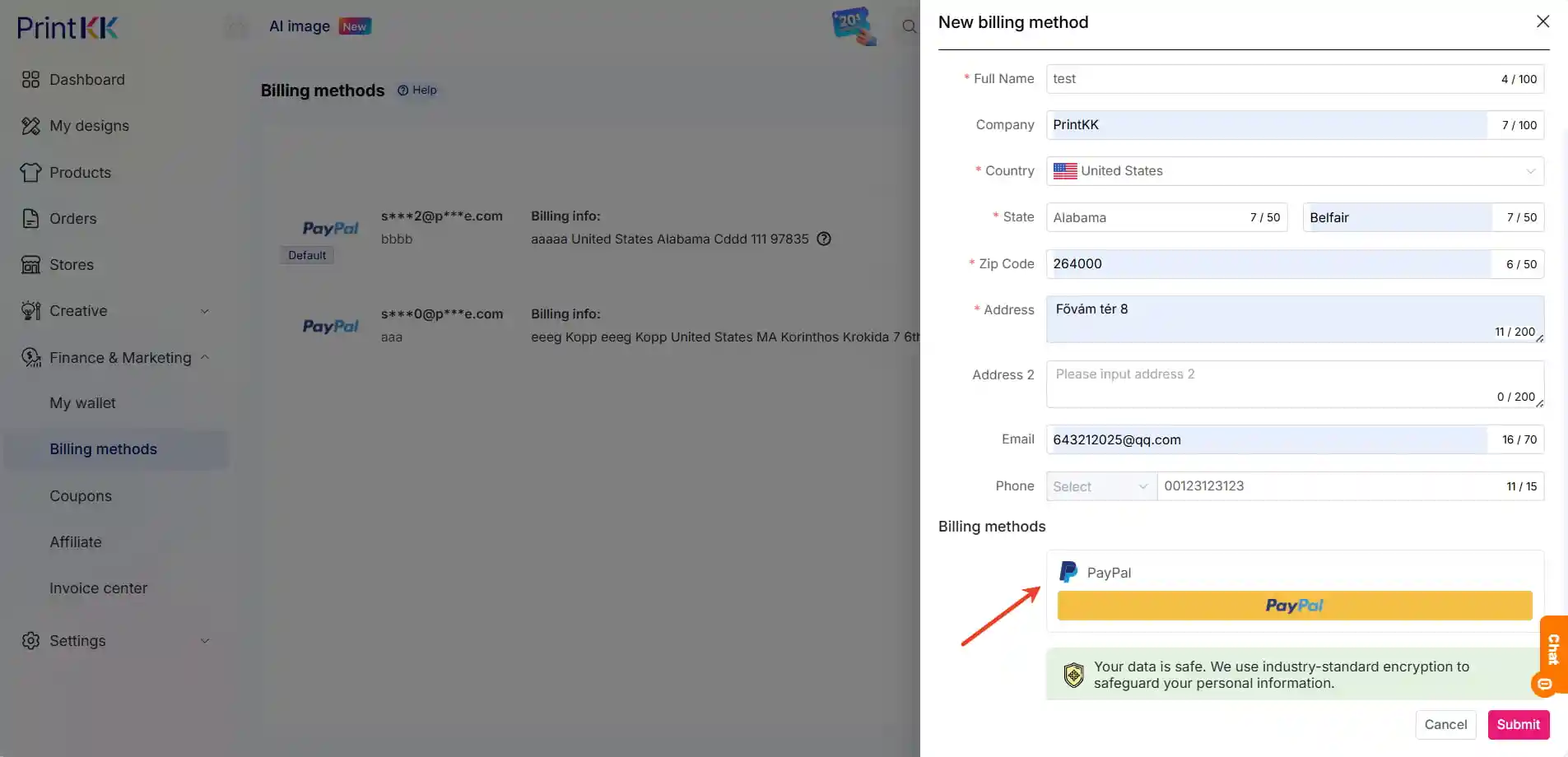Image resolution: width=1568 pixels, height=757 pixels.
Task: Open the Invoice center page
Action: pyautogui.click(x=98, y=587)
